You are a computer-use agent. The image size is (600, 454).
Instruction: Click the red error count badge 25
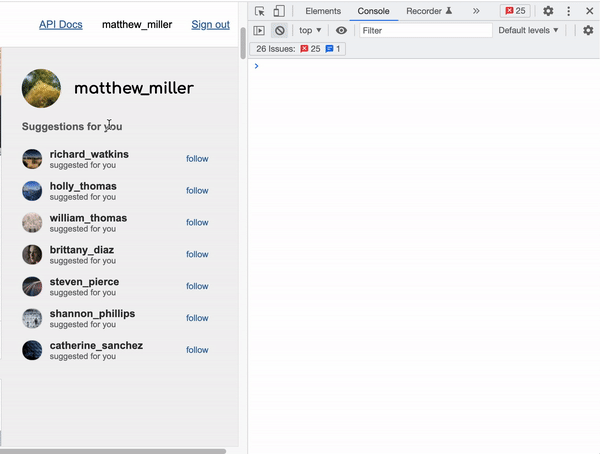[515, 11]
